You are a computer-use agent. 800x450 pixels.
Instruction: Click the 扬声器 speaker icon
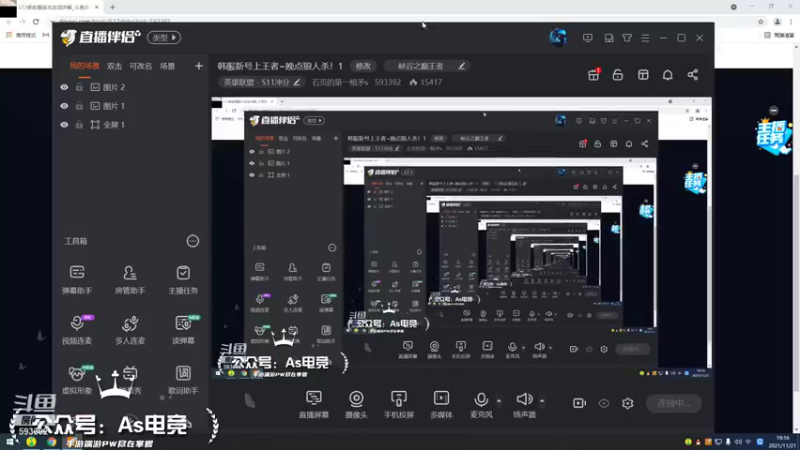pos(524,399)
